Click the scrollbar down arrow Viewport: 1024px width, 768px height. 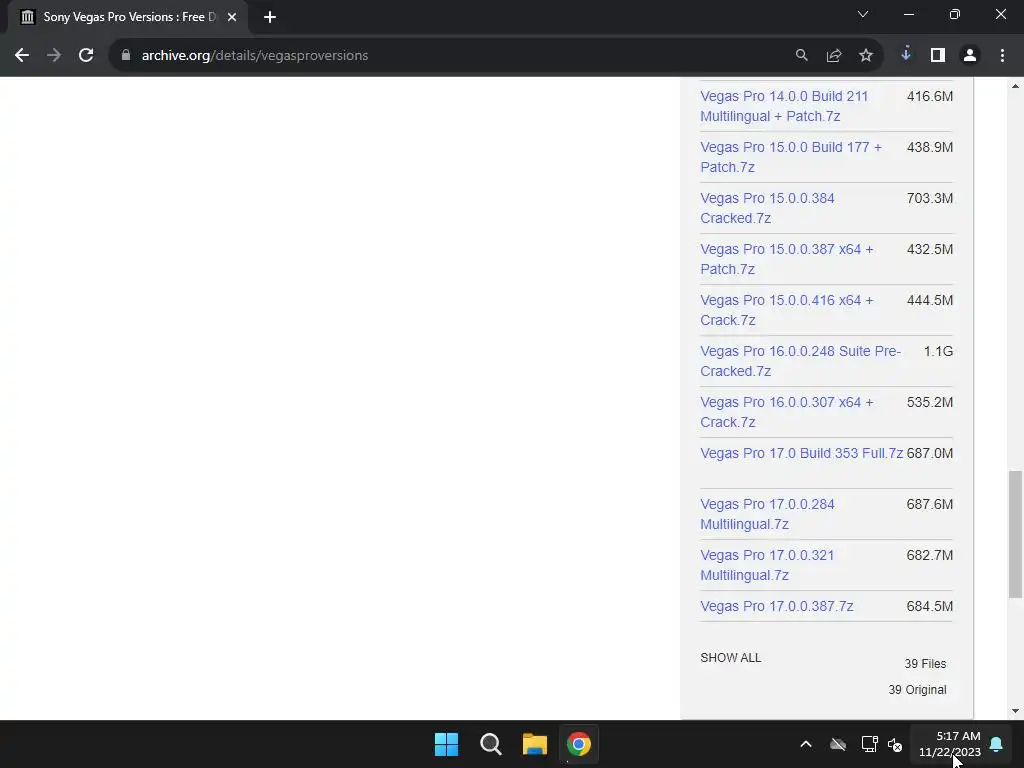(x=1015, y=711)
